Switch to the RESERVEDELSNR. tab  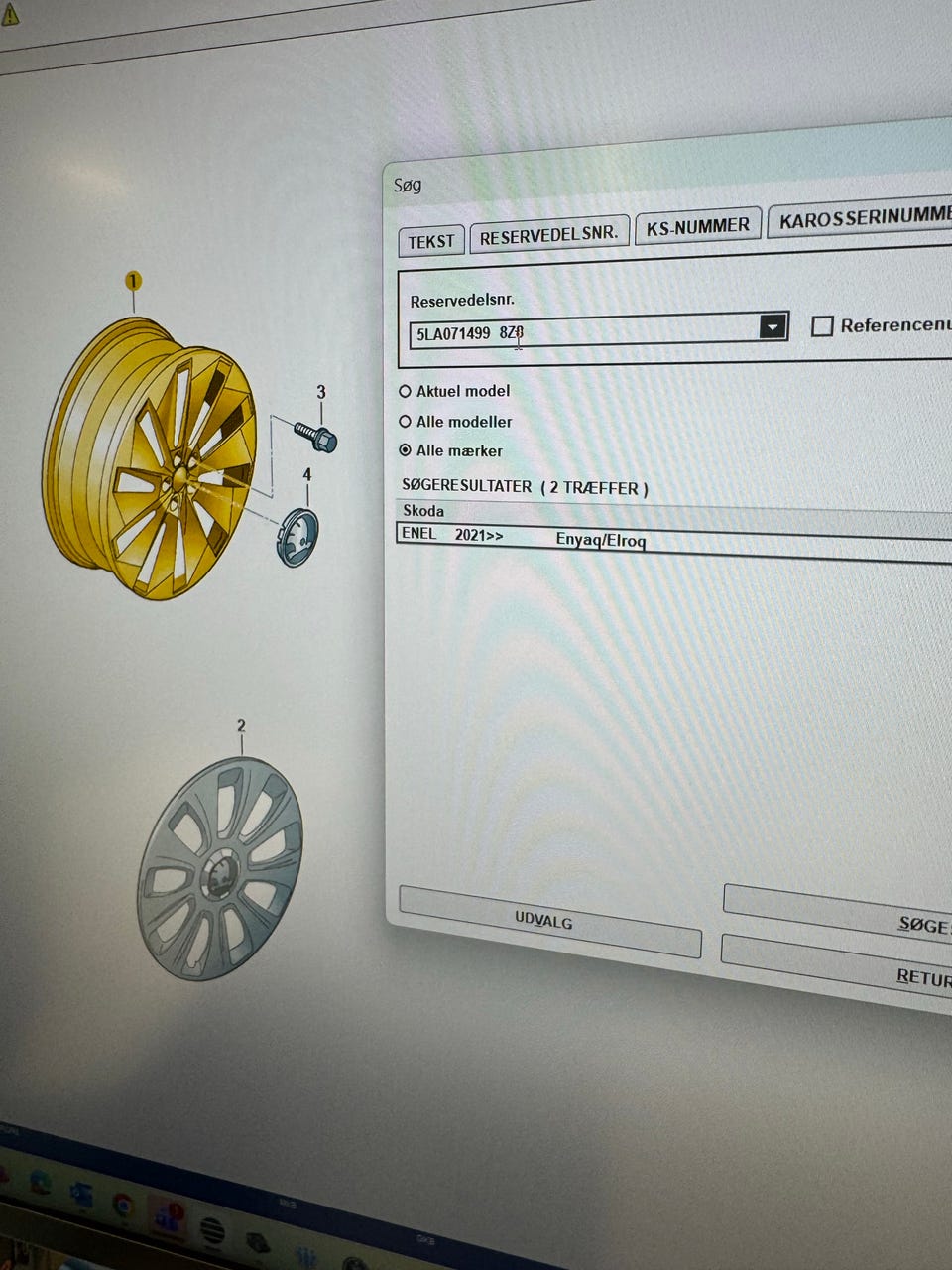coord(548,235)
